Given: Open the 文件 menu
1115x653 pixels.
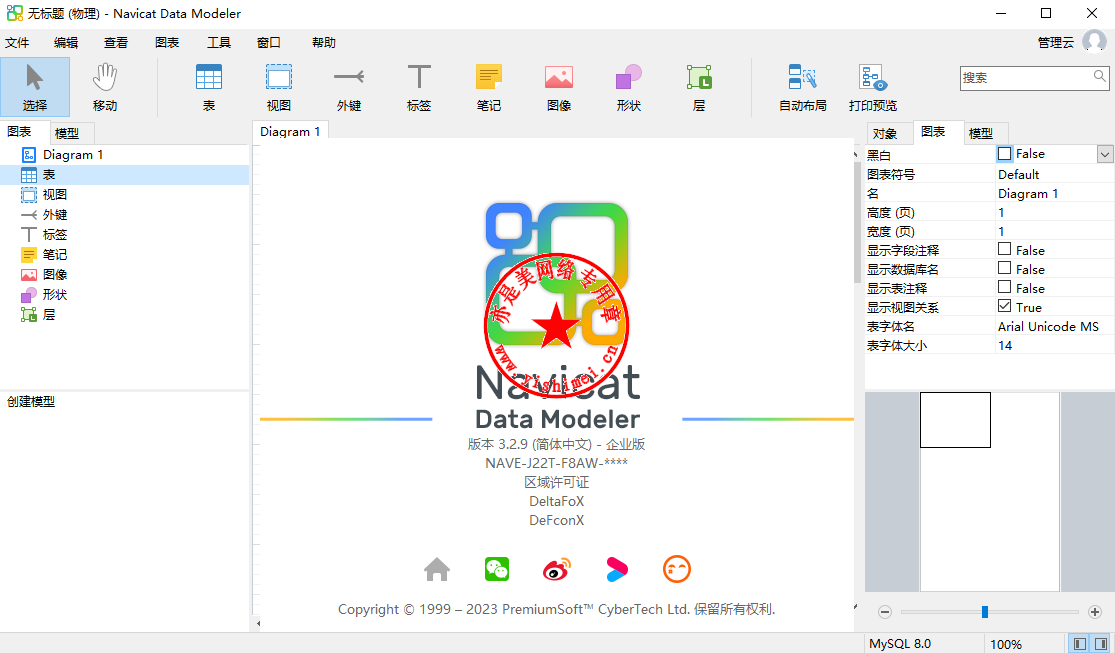Looking at the screenshot, I should pos(17,43).
